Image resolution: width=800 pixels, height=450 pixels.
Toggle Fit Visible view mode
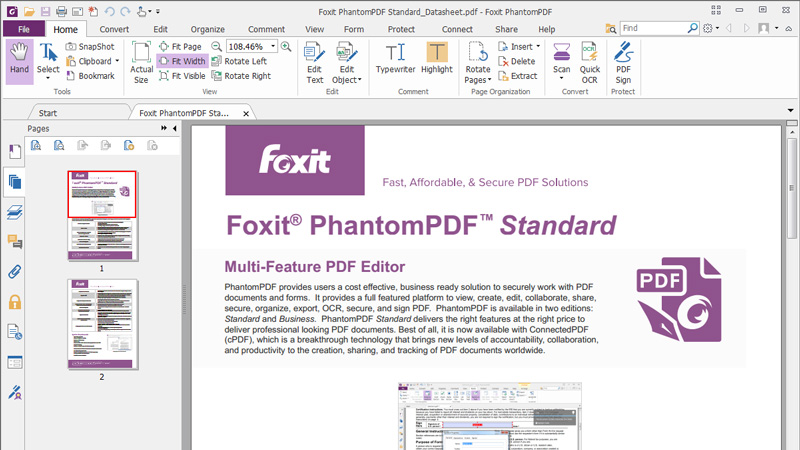182,76
